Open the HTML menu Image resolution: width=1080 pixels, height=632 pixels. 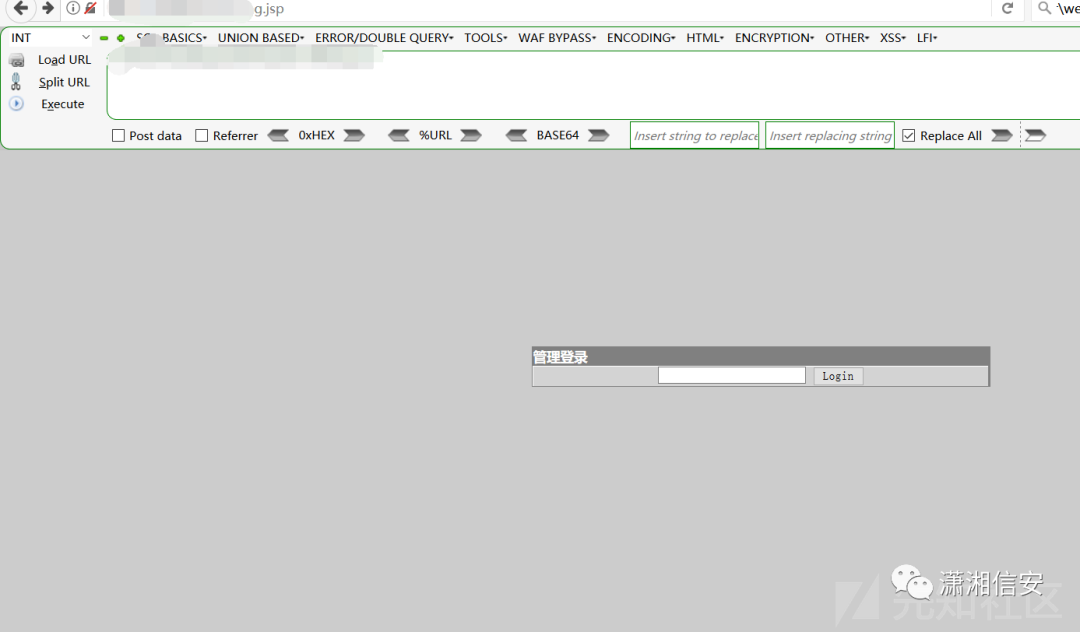point(705,38)
